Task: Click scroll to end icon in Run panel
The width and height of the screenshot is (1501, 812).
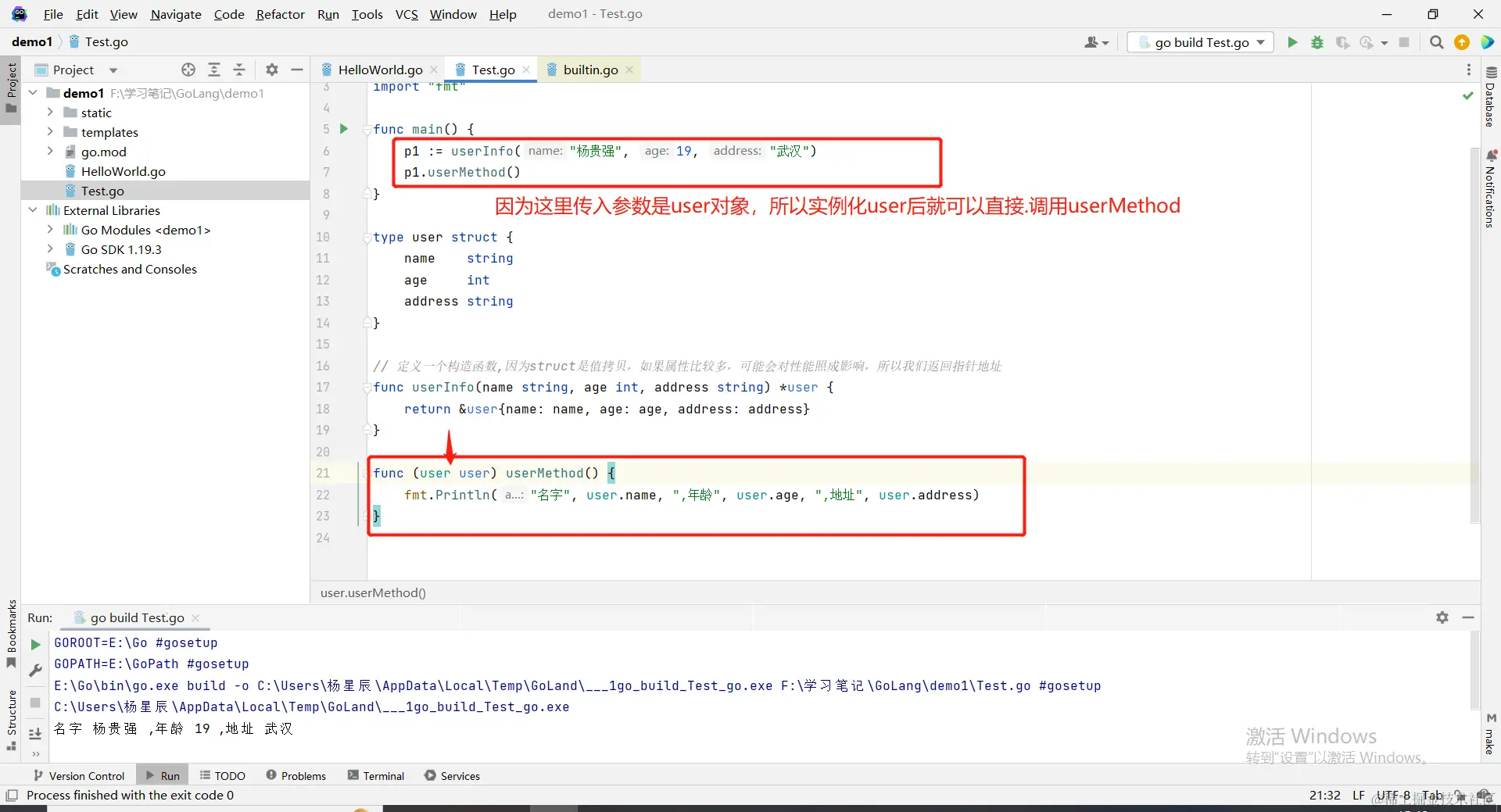Action: pyautogui.click(x=35, y=734)
